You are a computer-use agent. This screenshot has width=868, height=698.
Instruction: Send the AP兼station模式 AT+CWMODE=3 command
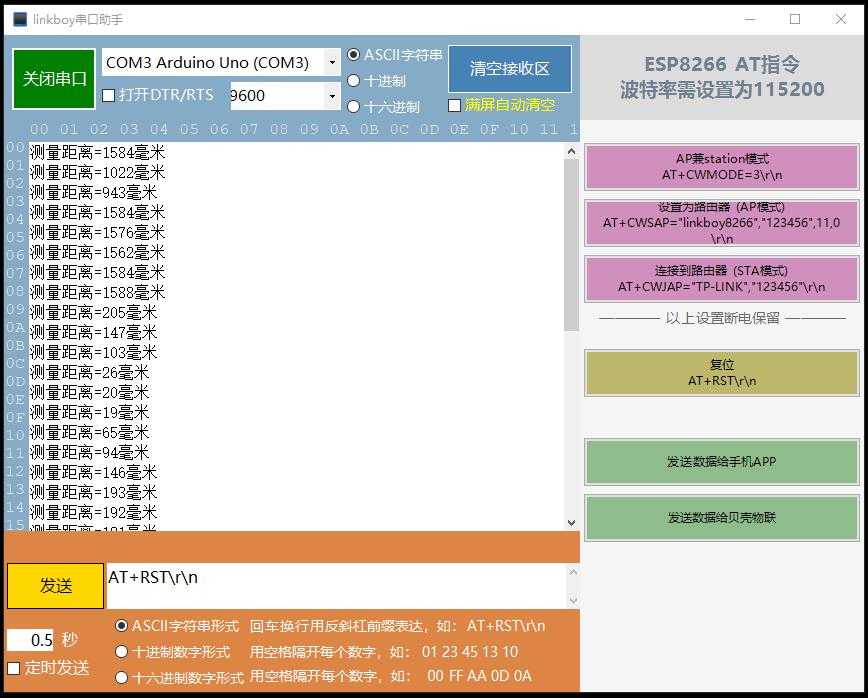pos(721,167)
